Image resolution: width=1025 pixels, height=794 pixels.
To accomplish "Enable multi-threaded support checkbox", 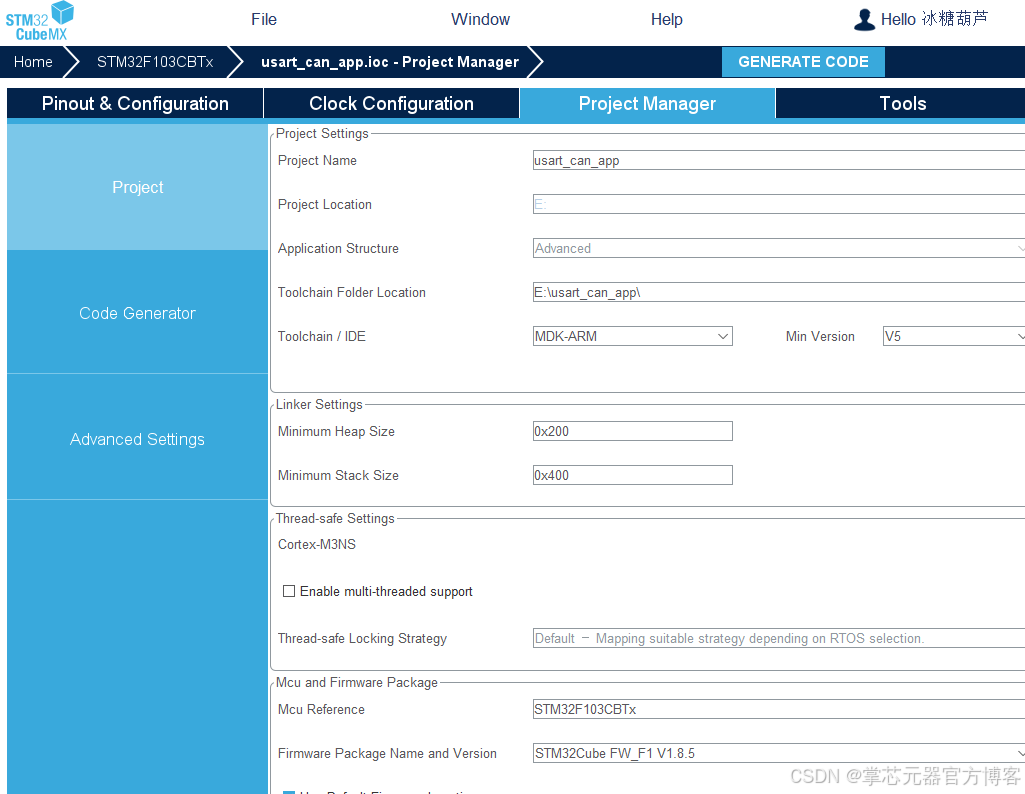I will (289, 591).
